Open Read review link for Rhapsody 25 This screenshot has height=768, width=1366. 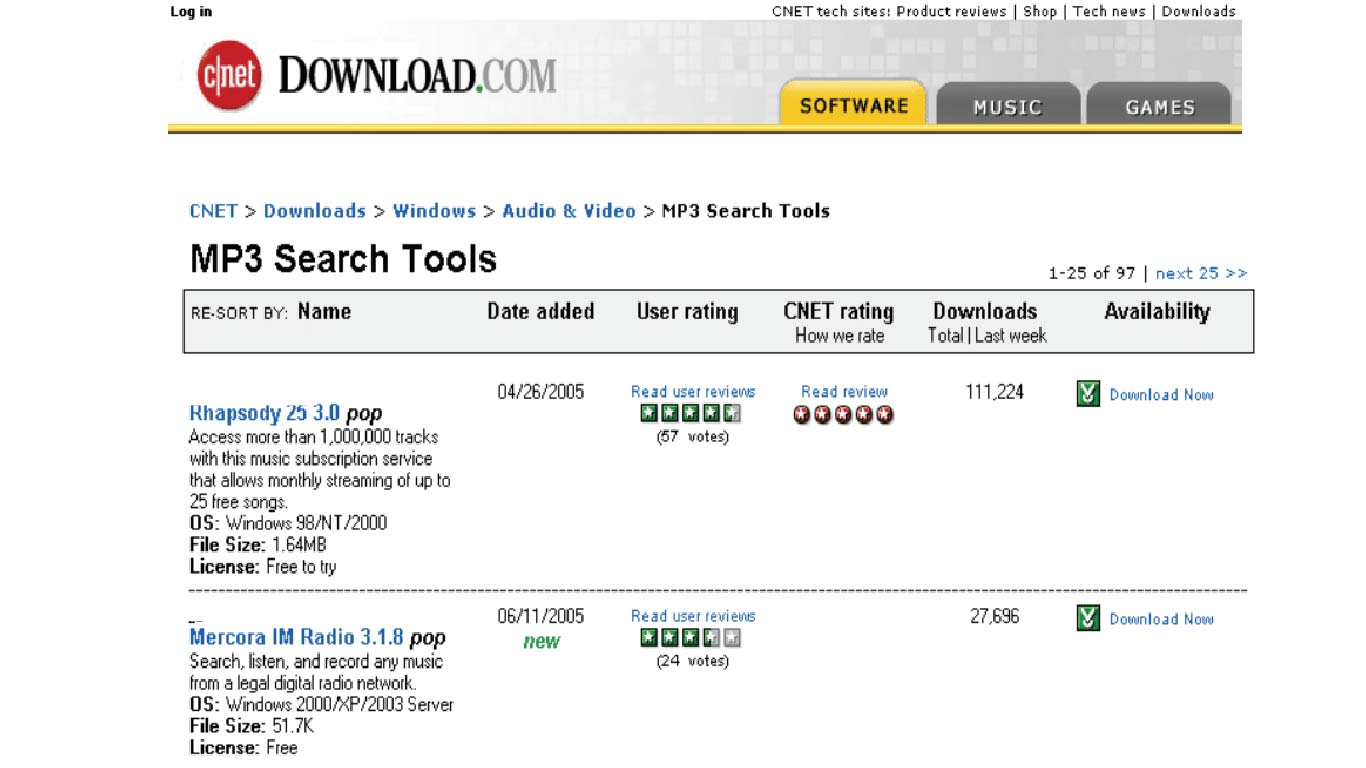[844, 392]
